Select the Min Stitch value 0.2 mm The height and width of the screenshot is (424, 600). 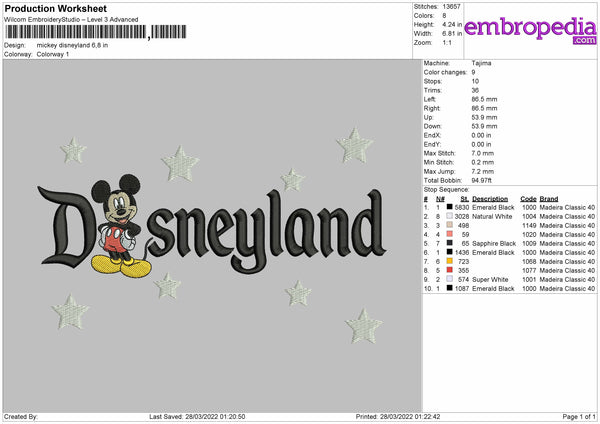pos(483,162)
